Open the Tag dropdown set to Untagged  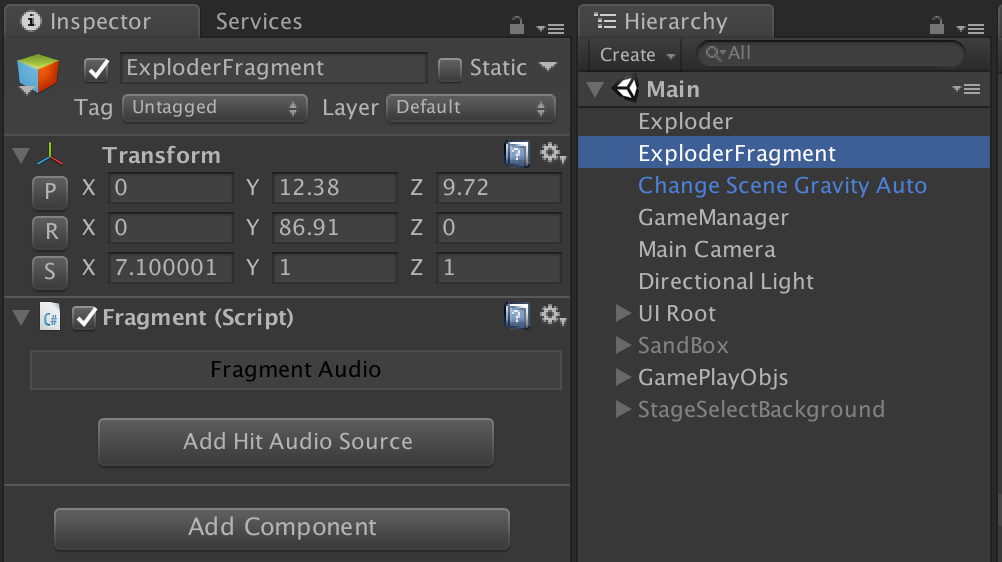214,107
